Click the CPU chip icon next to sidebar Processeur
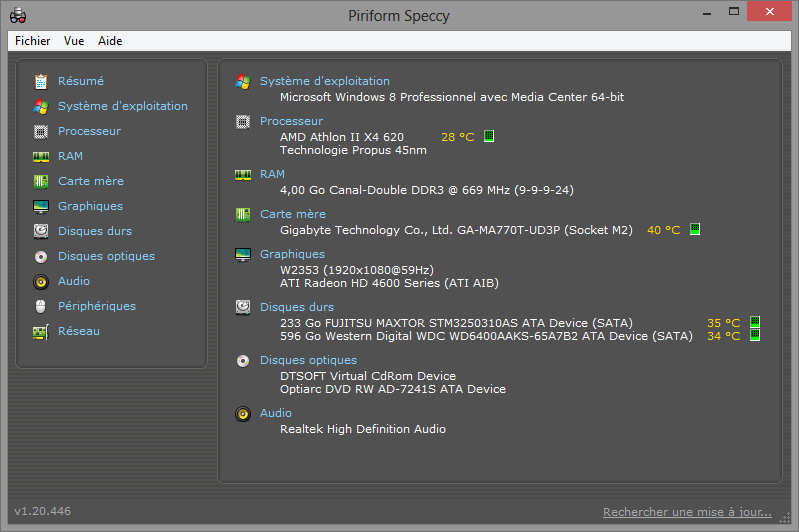The height and width of the screenshot is (532, 799). pos(41,131)
